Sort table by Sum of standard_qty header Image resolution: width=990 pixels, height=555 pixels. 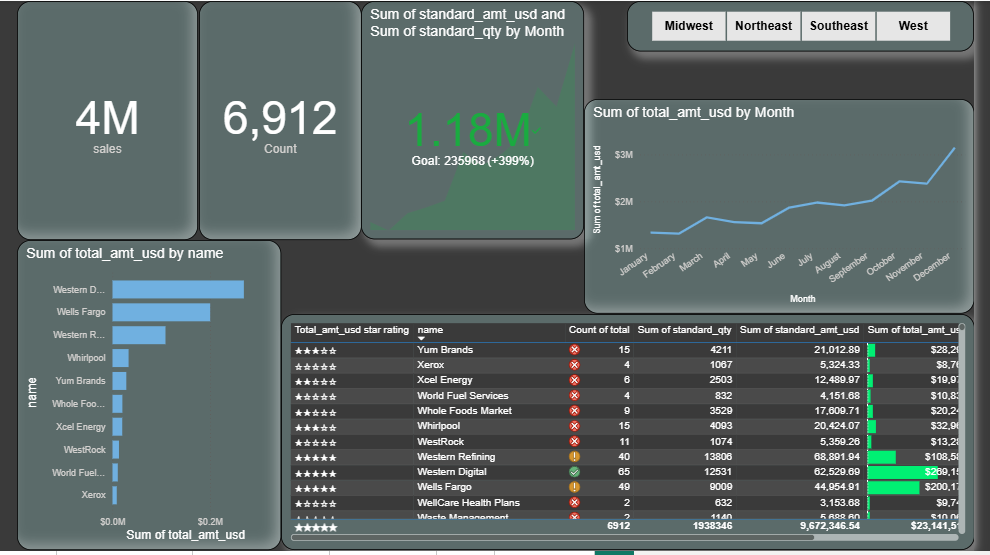(684, 330)
